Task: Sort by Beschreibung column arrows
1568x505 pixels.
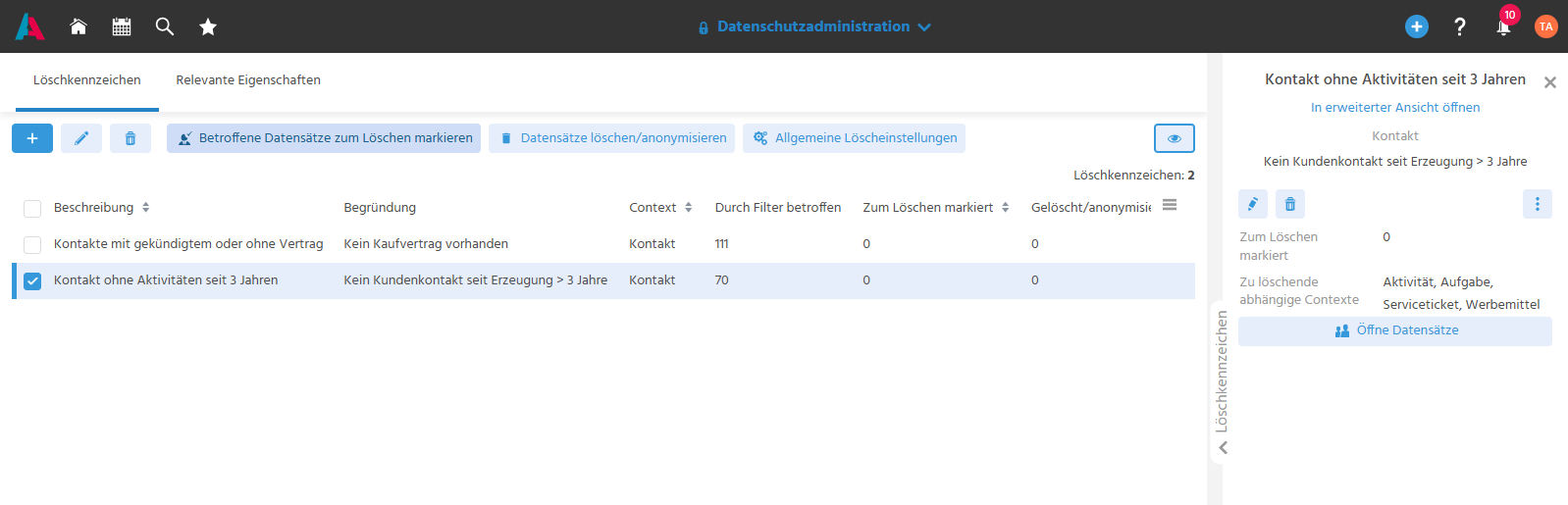Action: [146, 207]
